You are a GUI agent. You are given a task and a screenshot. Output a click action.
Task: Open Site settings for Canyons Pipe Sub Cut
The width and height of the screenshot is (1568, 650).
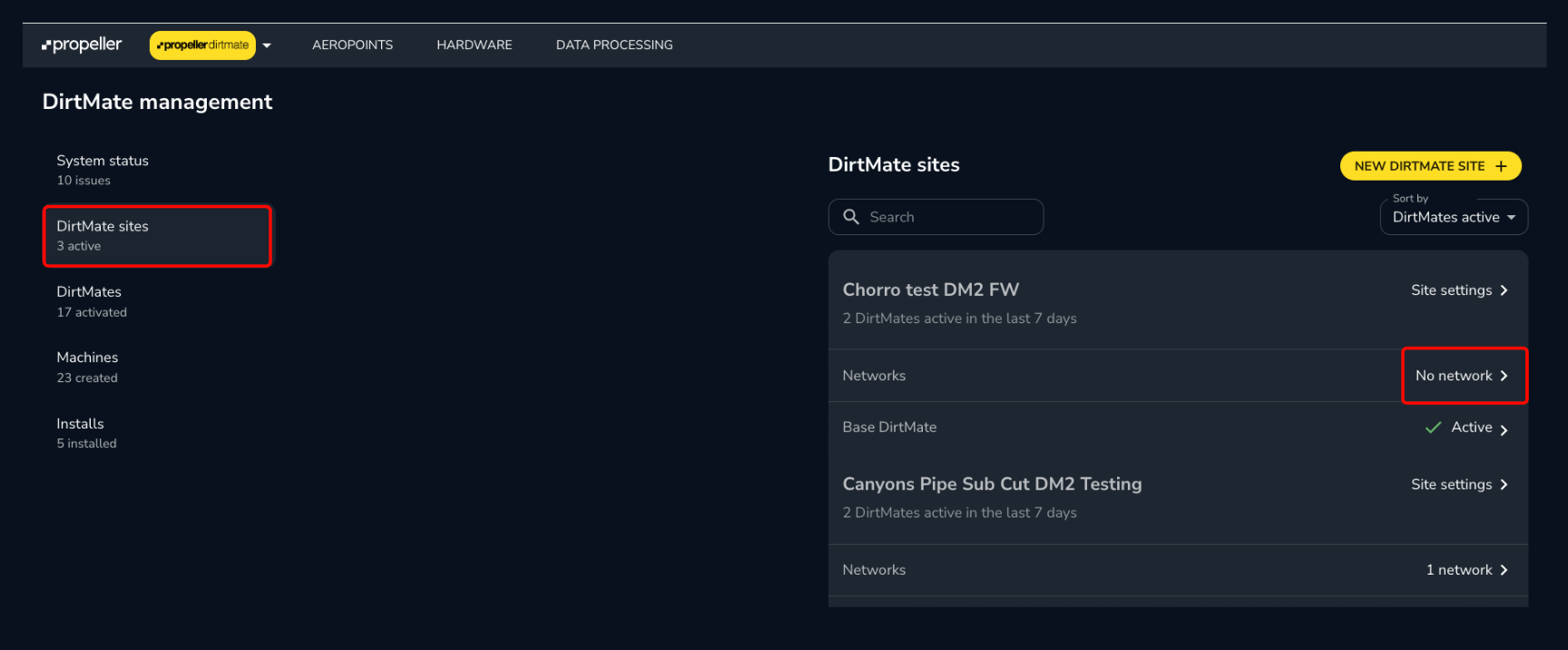pos(1459,485)
